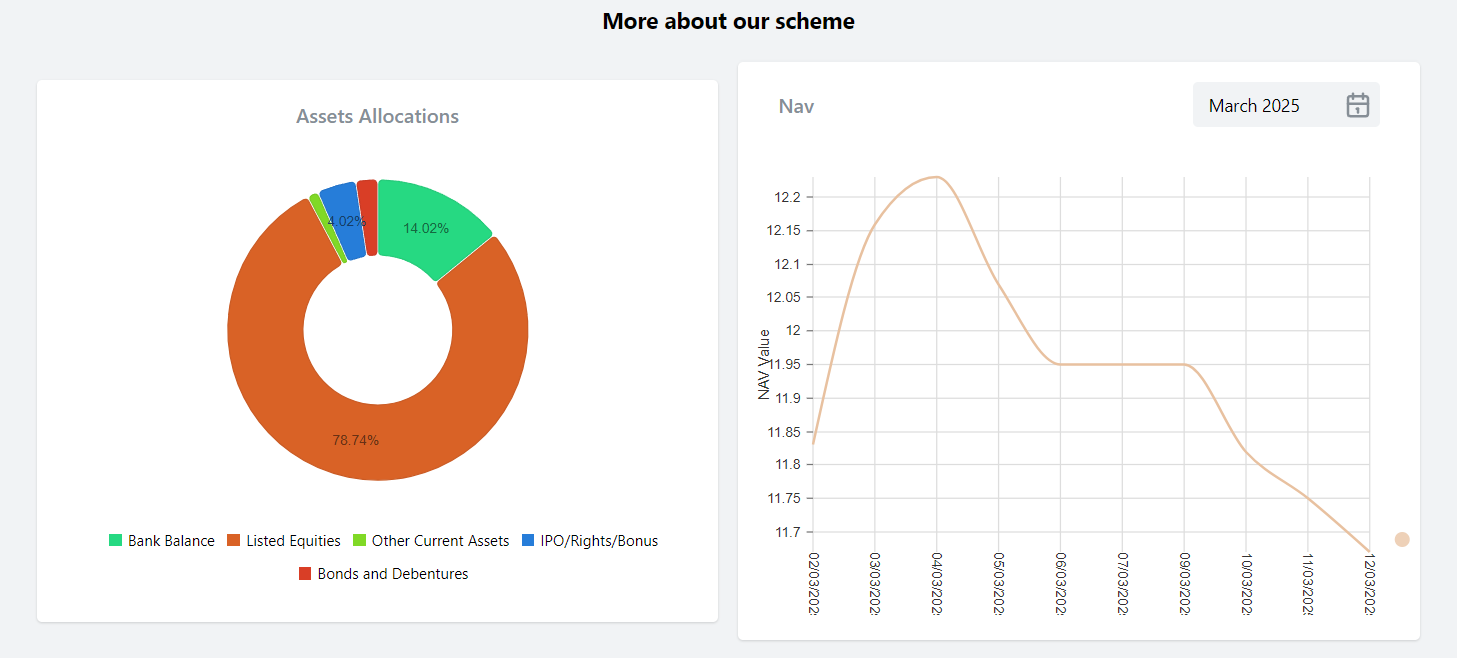Click the red Bonds donut slice

pos(367,217)
